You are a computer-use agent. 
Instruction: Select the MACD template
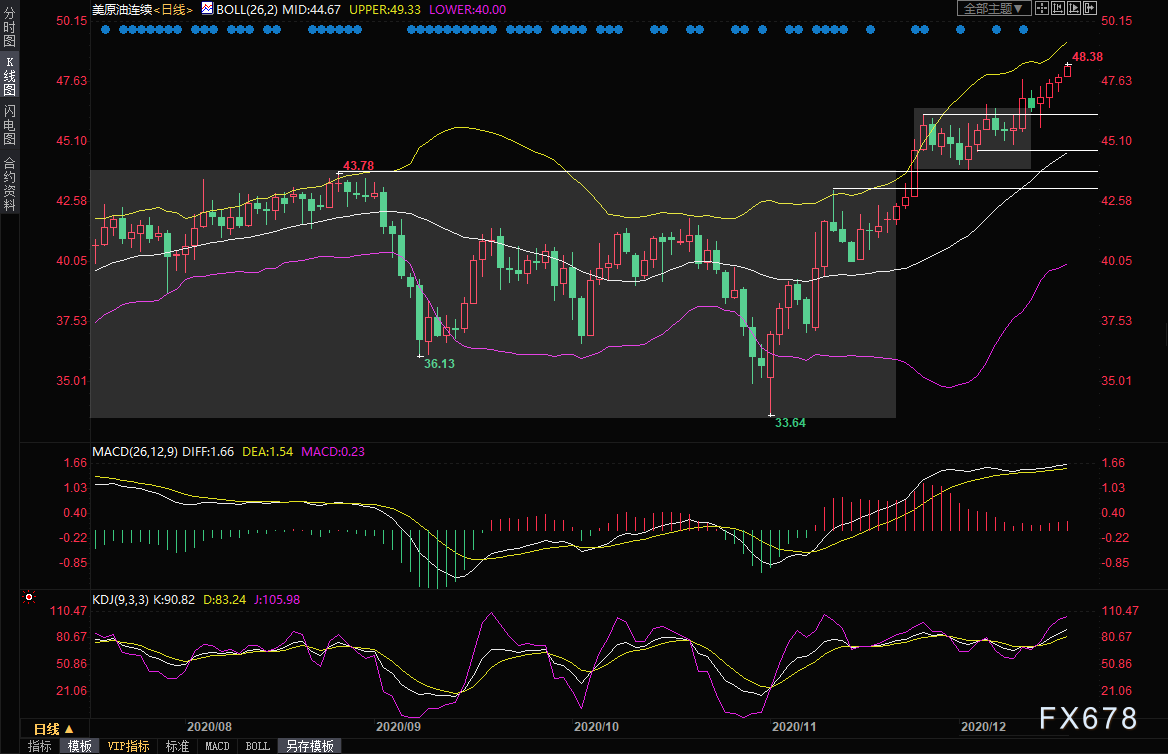[x=218, y=746]
